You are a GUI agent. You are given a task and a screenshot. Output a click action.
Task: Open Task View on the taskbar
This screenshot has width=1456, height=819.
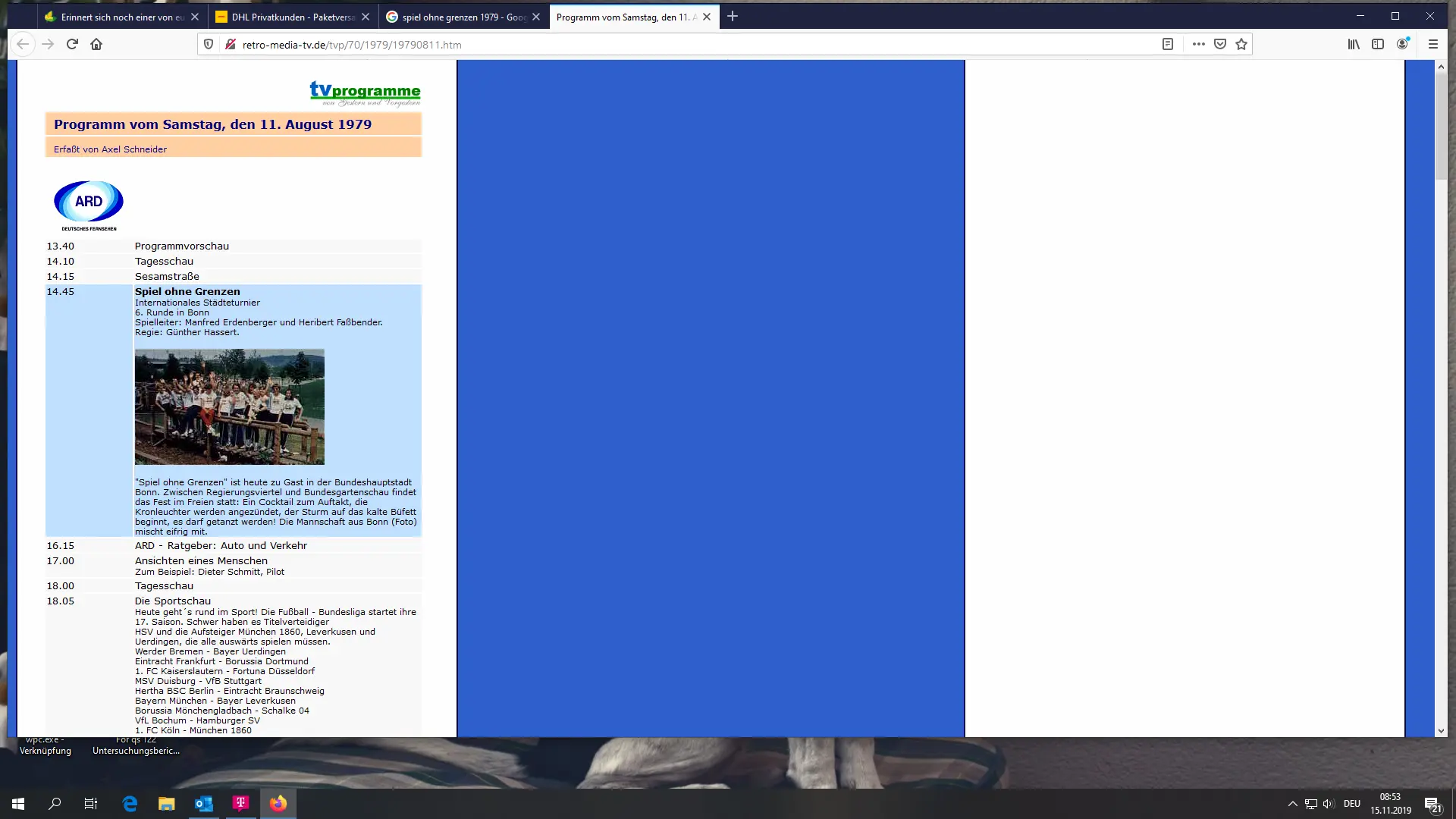pyautogui.click(x=91, y=804)
